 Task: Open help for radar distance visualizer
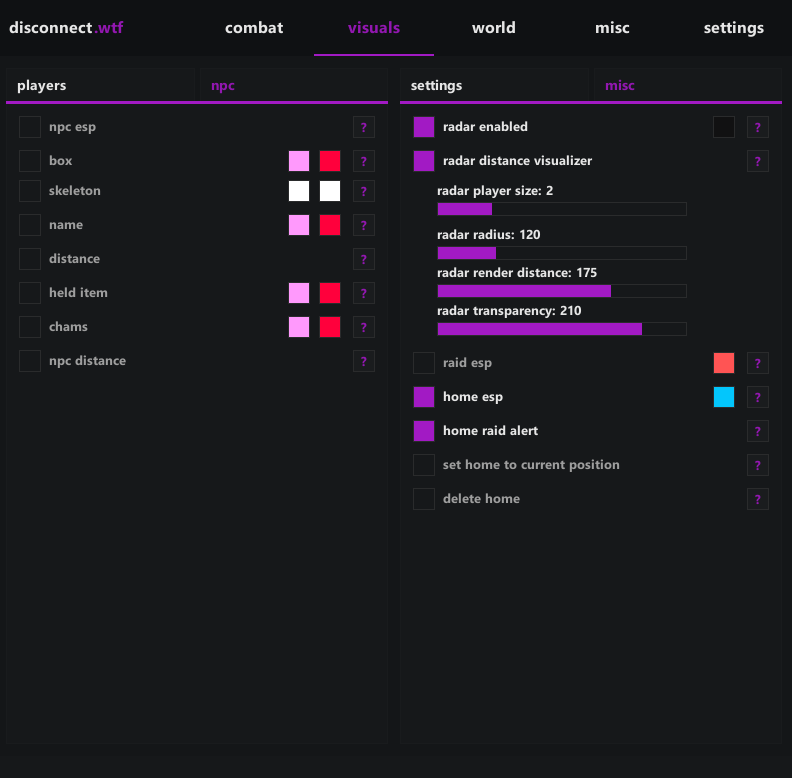click(x=758, y=161)
